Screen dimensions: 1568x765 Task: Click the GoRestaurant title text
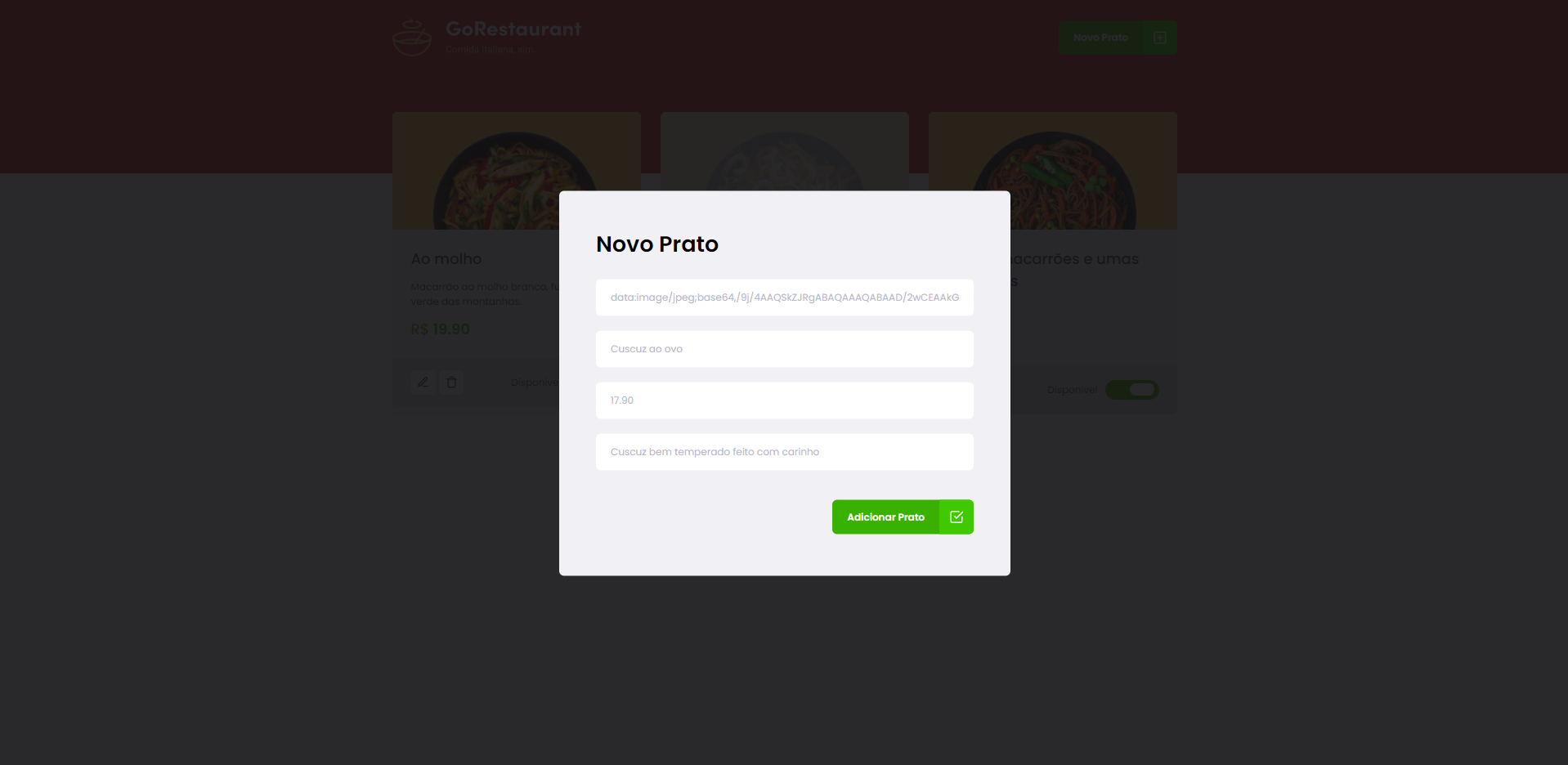point(513,29)
